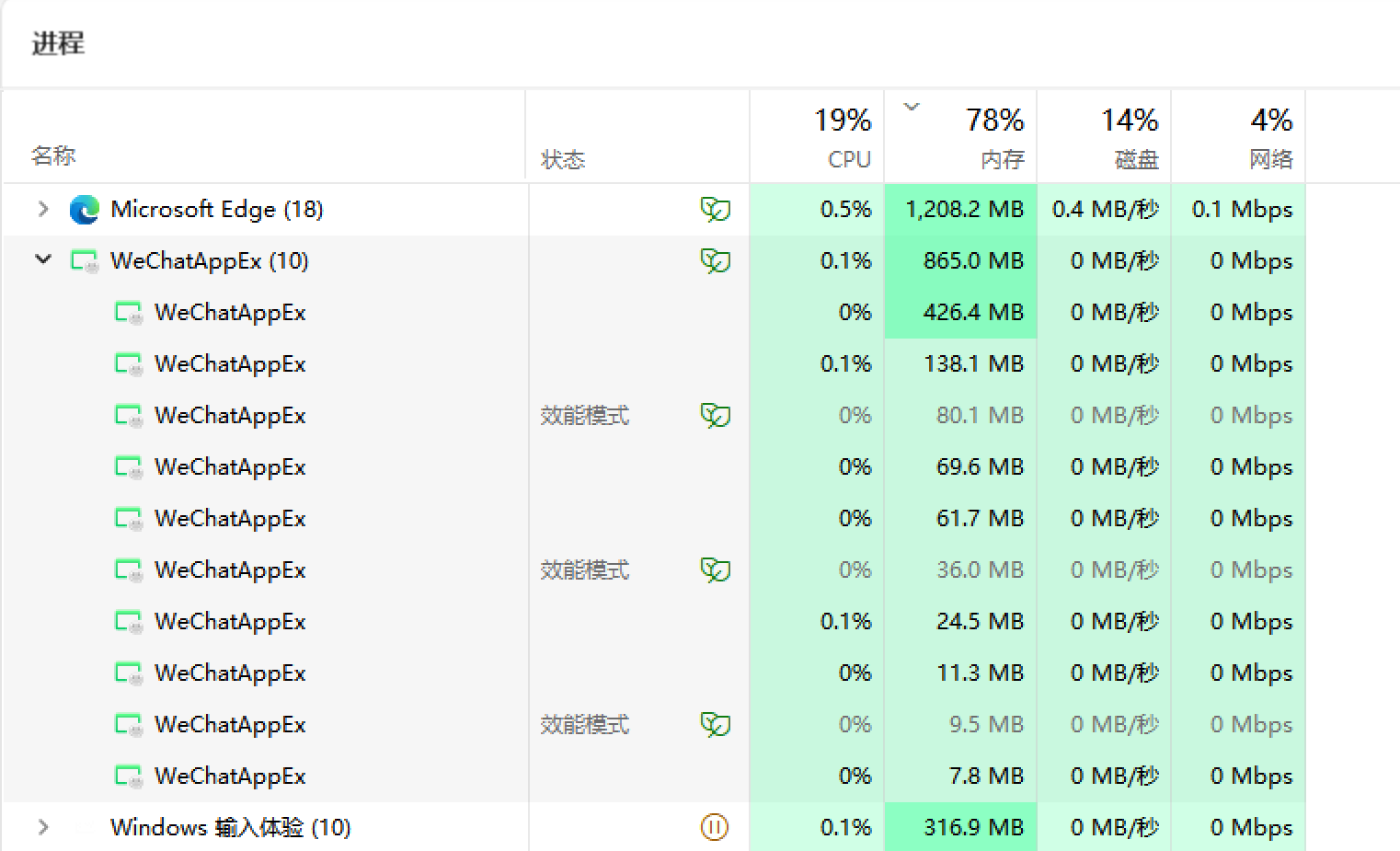Viewport: 1400px width, 851px height.
Task: Click the leaf icon in the 80.1 MB row
Action: tap(715, 416)
